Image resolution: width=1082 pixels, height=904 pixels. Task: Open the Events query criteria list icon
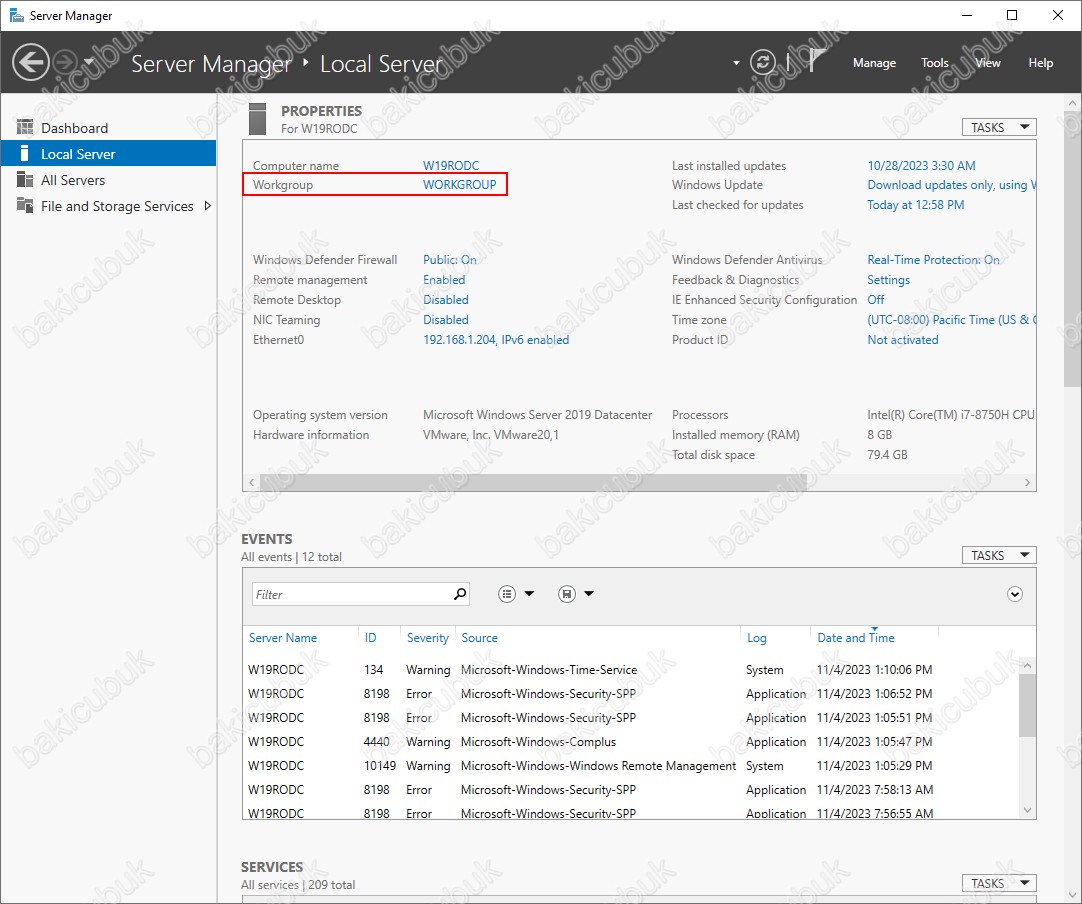(x=507, y=594)
